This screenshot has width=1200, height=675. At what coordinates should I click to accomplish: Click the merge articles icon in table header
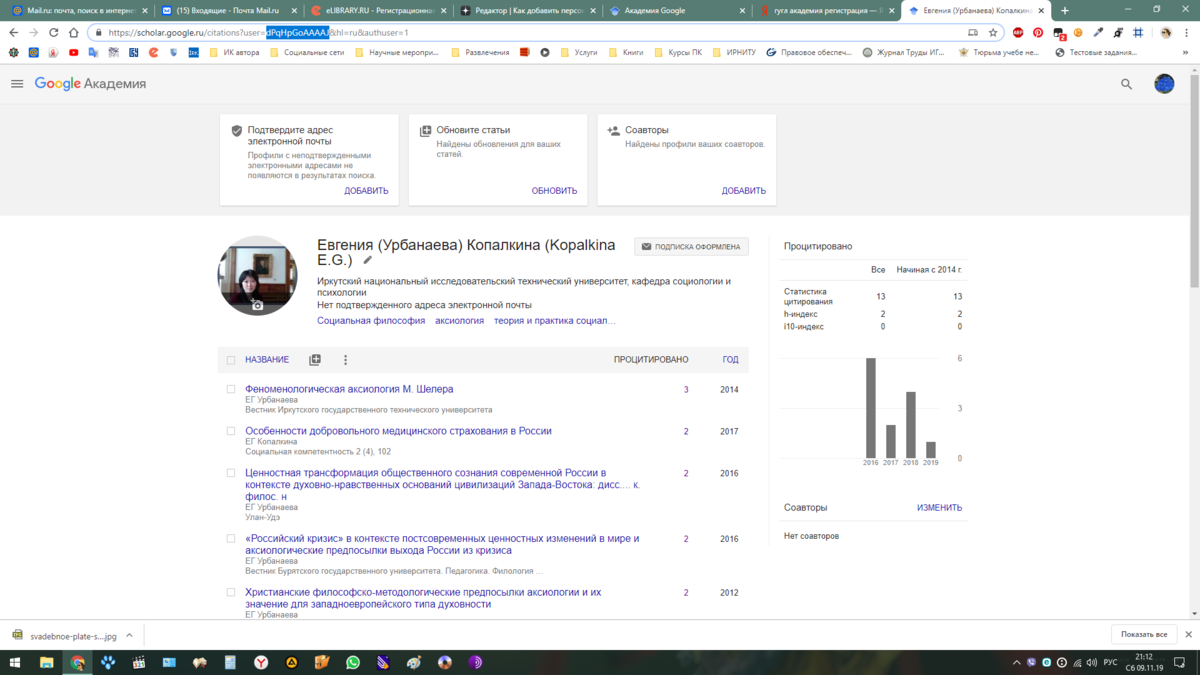tap(314, 359)
